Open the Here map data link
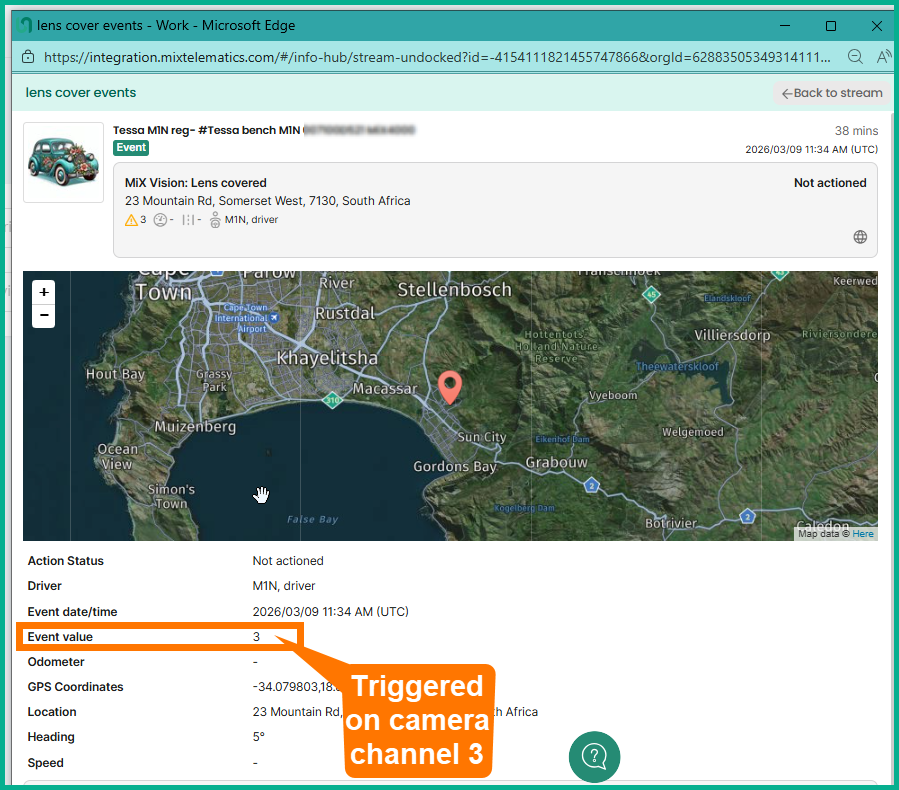 (863, 533)
